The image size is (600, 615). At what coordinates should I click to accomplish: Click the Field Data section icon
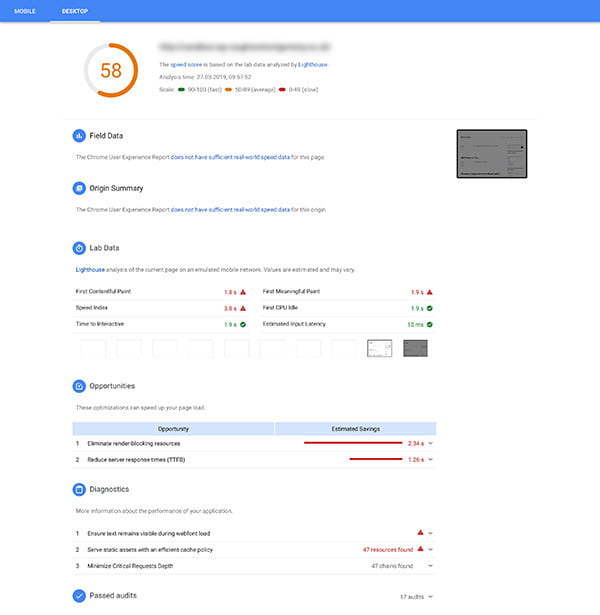click(79, 136)
